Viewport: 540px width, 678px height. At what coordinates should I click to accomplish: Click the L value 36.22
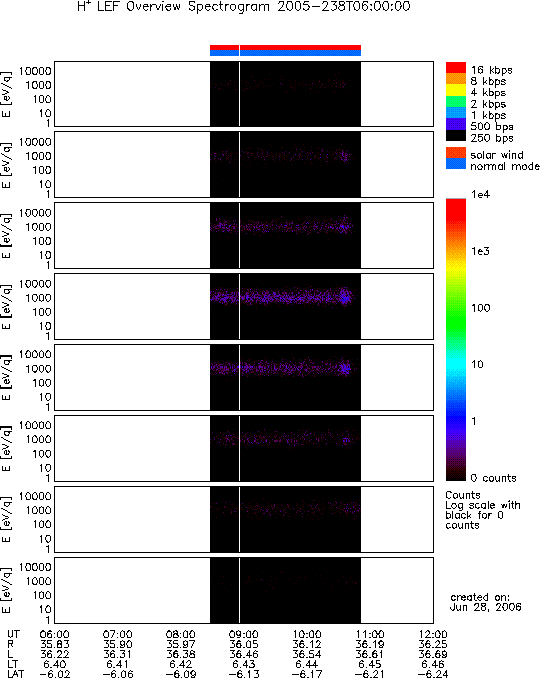pos(54,654)
